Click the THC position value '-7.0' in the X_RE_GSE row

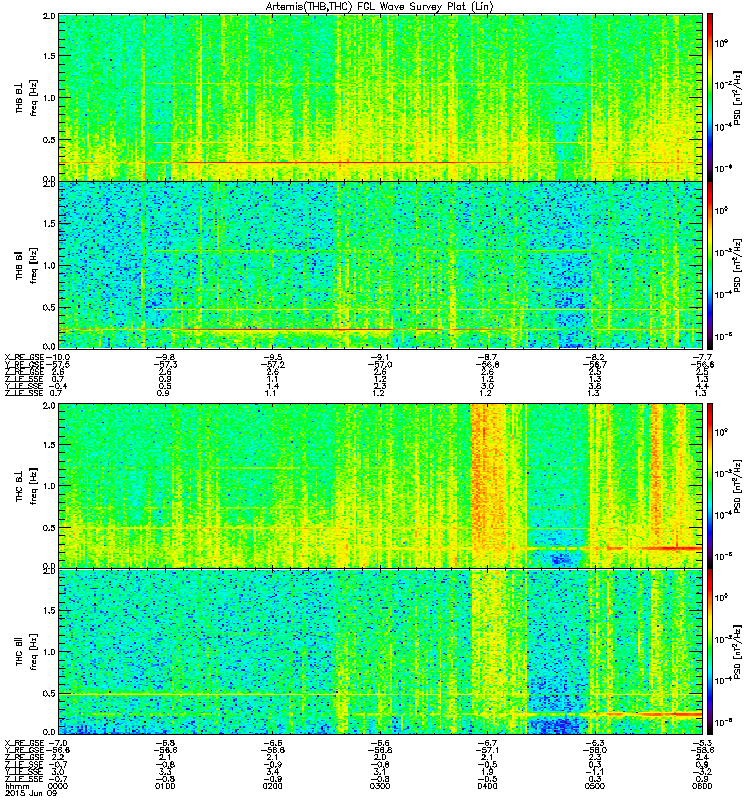click(58, 743)
